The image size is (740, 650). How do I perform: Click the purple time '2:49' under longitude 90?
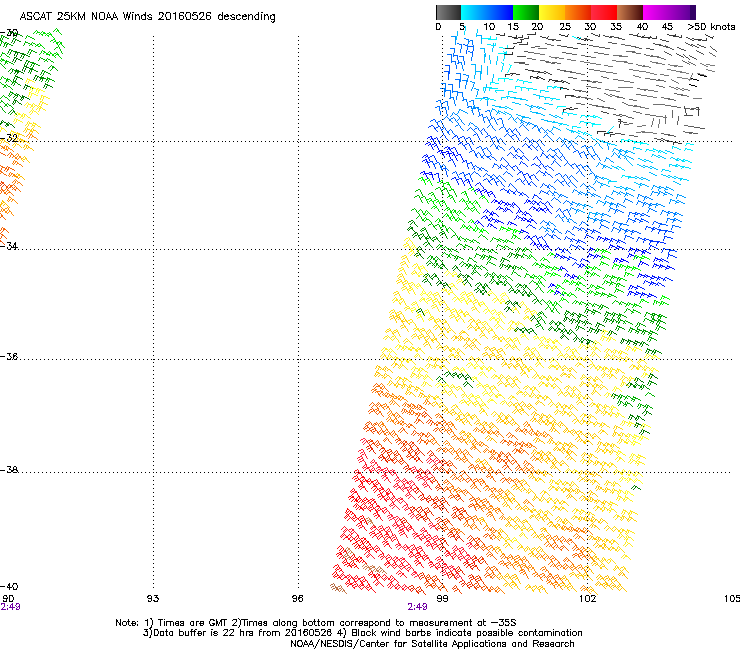point(10,607)
